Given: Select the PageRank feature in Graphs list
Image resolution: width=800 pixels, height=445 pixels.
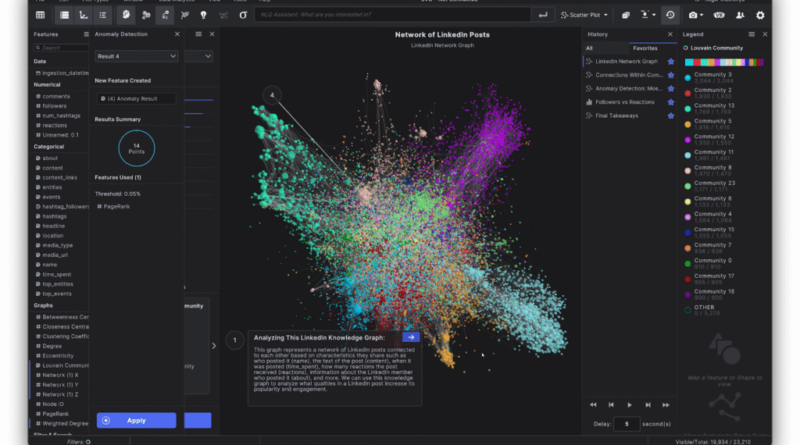Looking at the screenshot, I should (x=56, y=414).
